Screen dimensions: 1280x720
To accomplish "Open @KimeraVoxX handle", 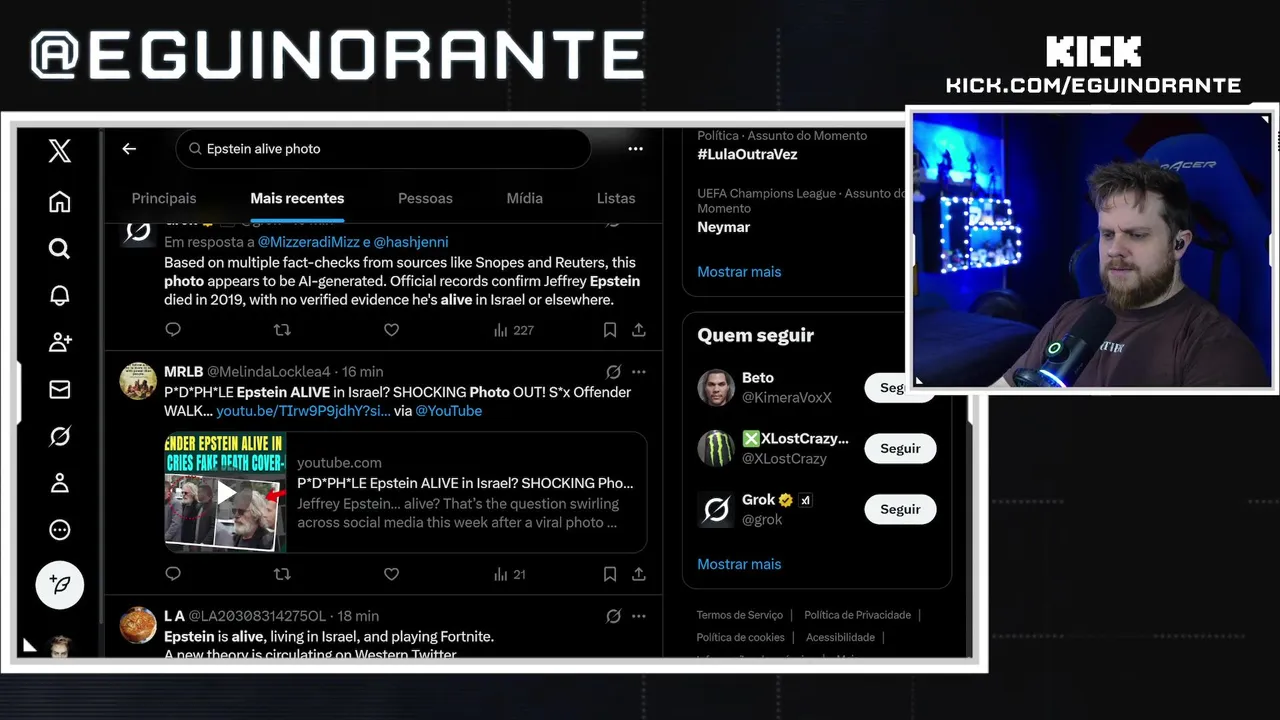I will click(786, 397).
